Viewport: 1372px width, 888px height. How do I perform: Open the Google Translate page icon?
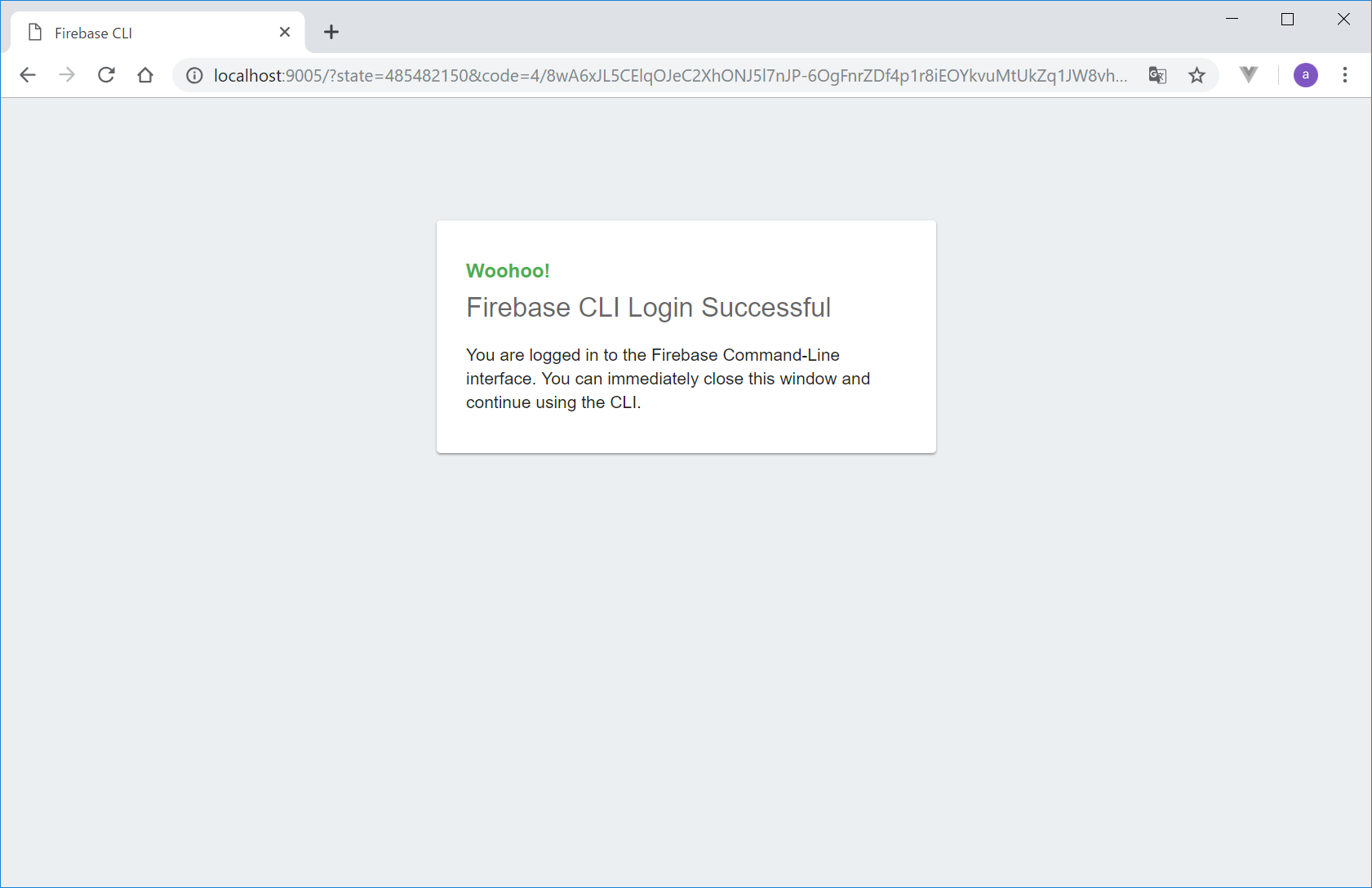(x=1157, y=75)
